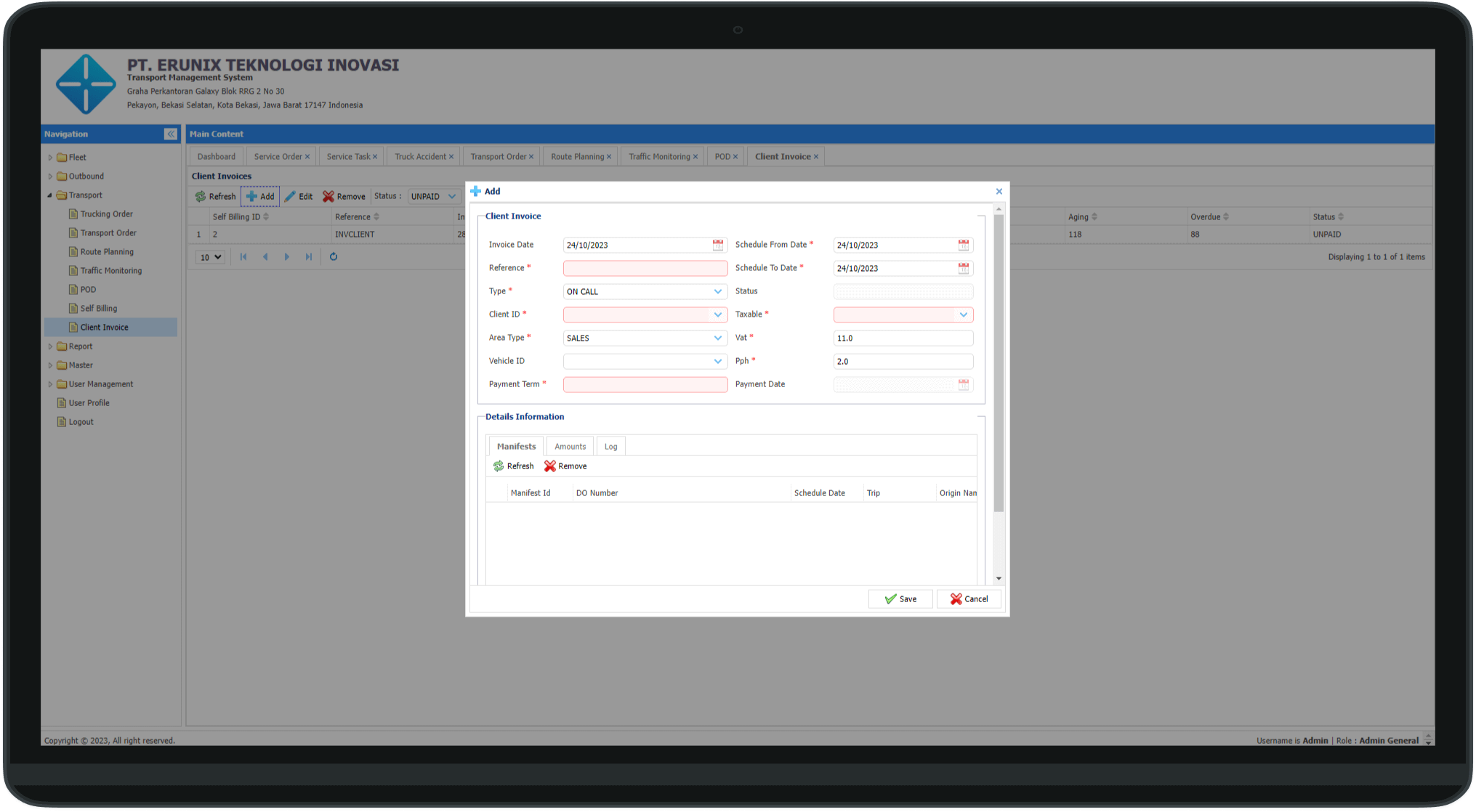This screenshot has height=812, width=1476.
Task: Click the Add dialog vertical scrollbar
Action: coord(999,363)
